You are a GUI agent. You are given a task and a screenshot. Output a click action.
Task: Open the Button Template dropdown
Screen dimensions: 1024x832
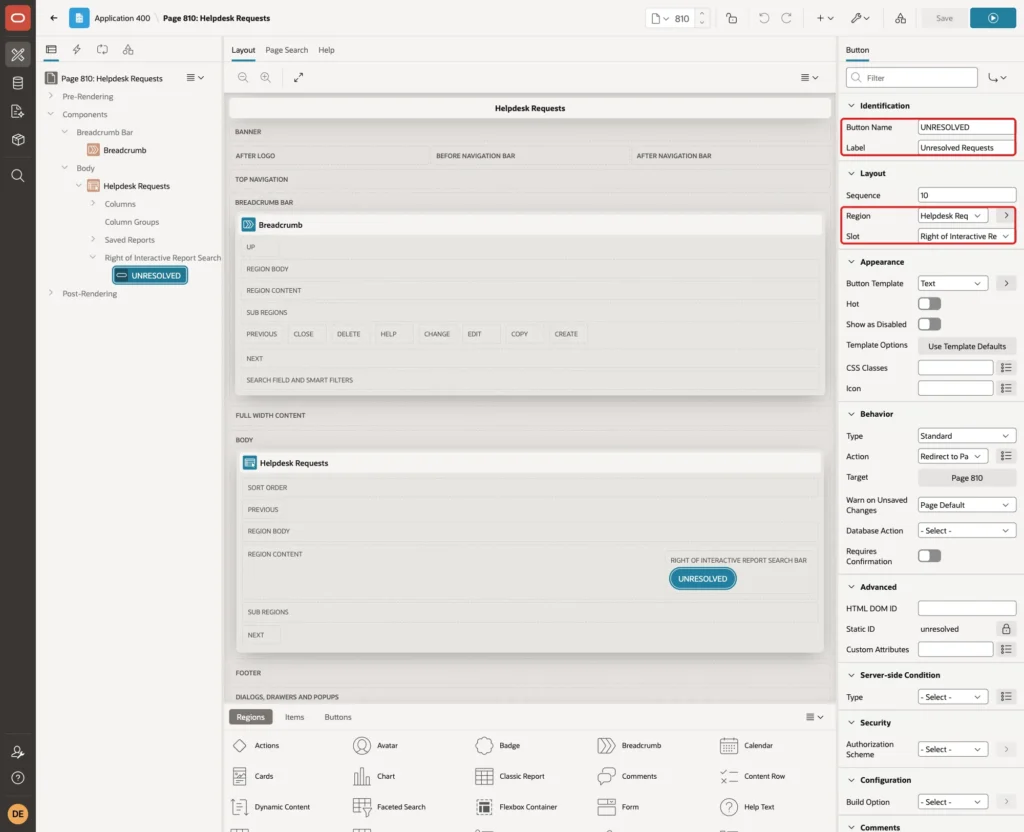click(953, 283)
